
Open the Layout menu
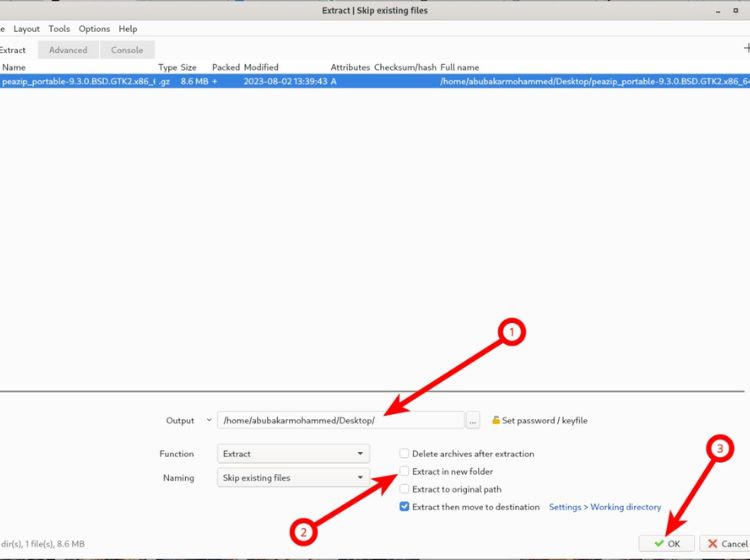point(27,29)
